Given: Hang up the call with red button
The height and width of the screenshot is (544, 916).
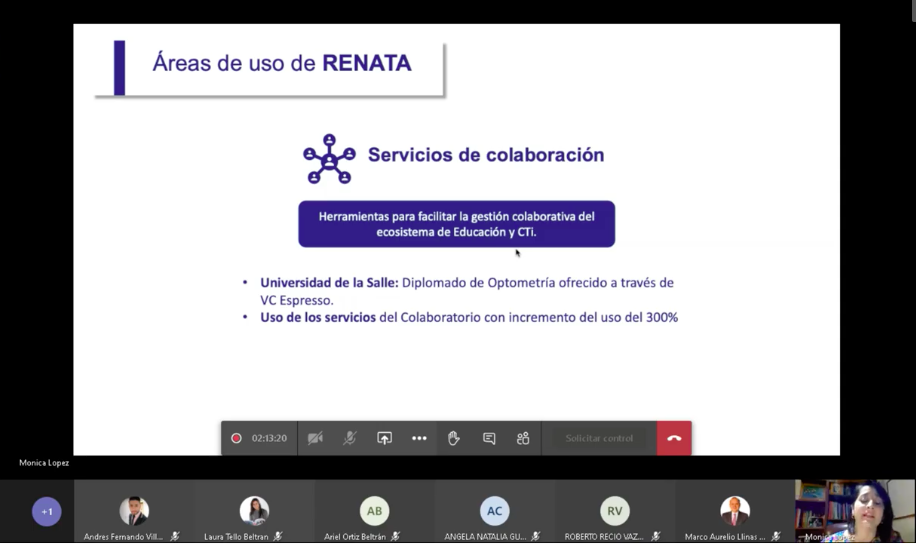Looking at the screenshot, I should point(674,438).
